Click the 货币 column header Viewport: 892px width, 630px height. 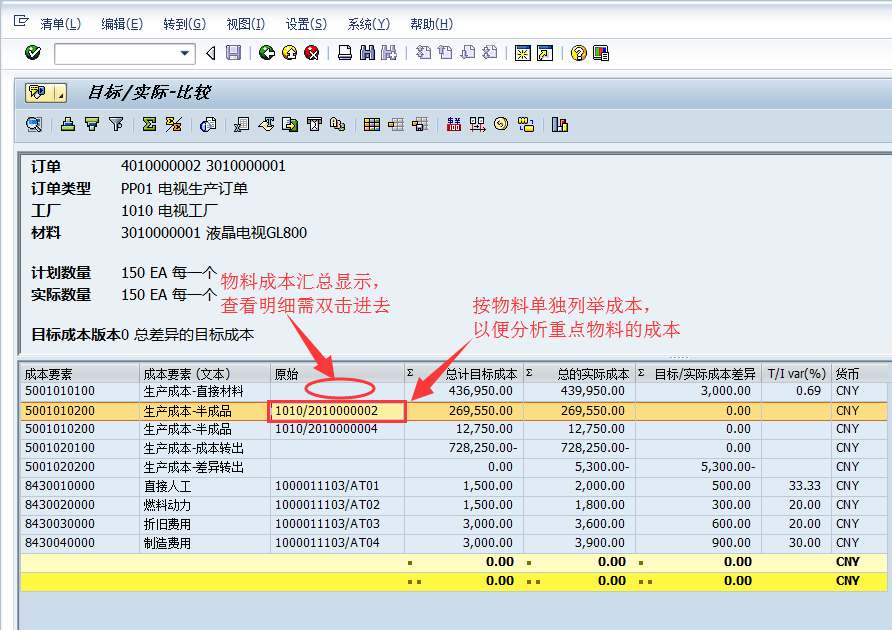860,374
